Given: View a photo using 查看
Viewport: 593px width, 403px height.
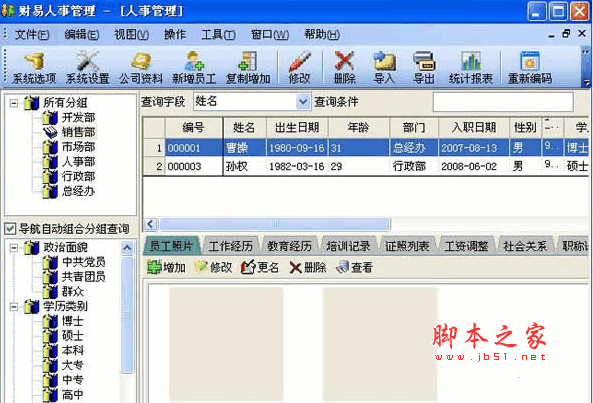Looking at the screenshot, I should click(x=354, y=268).
